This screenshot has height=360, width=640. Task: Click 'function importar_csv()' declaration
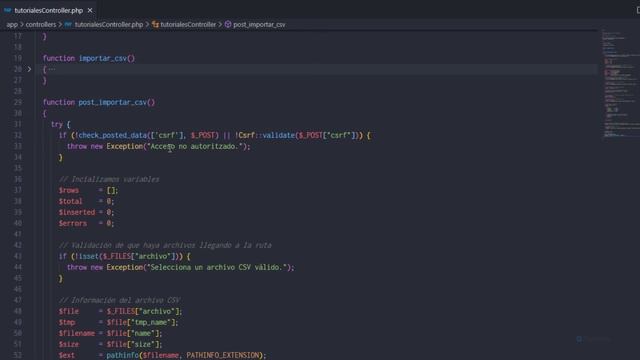coord(89,58)
